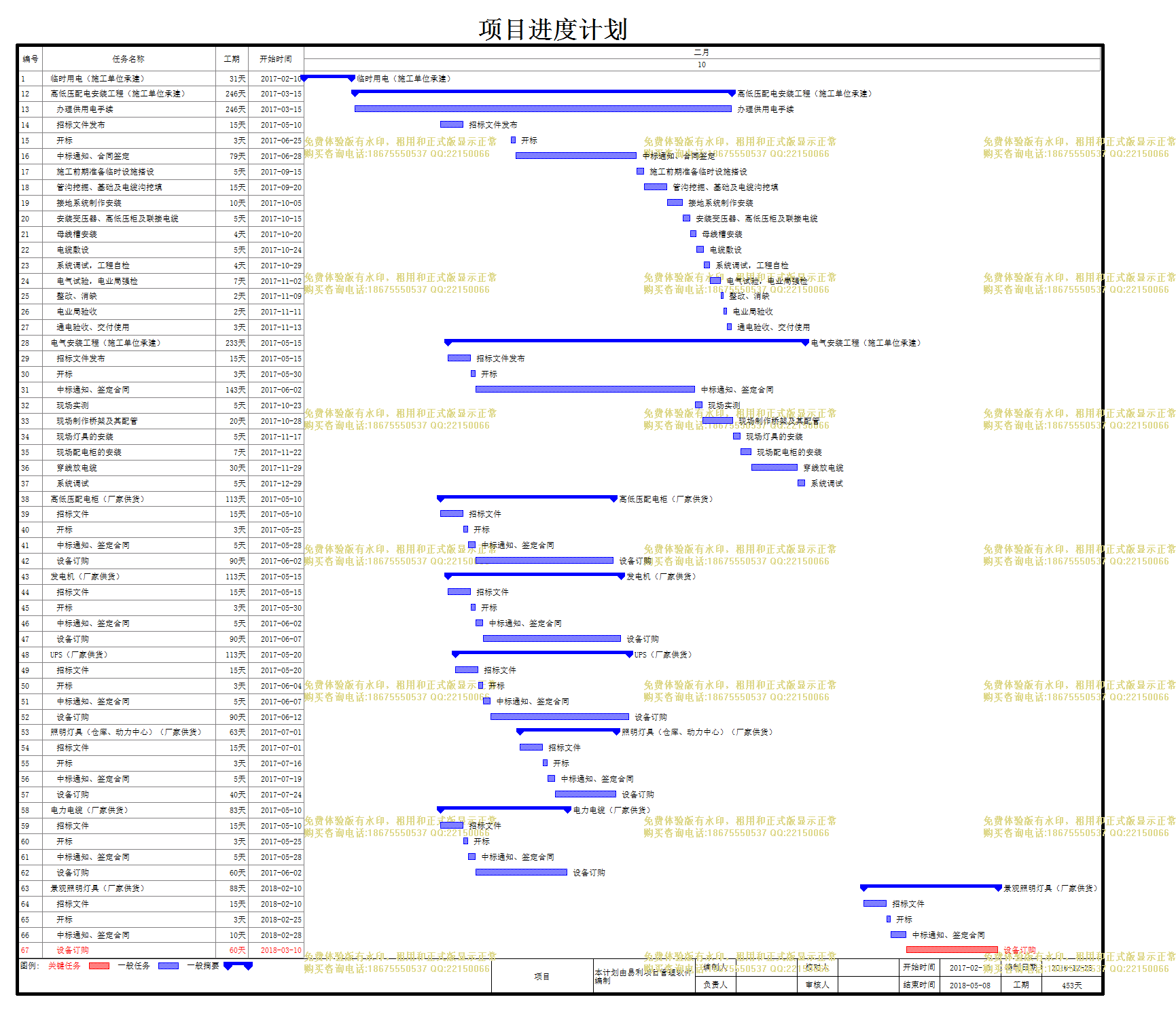Click the 本计划由易利项目管理软件编制 footer note
The width and height of the screenshot is (1176, 1010).
tap(644, 977)
